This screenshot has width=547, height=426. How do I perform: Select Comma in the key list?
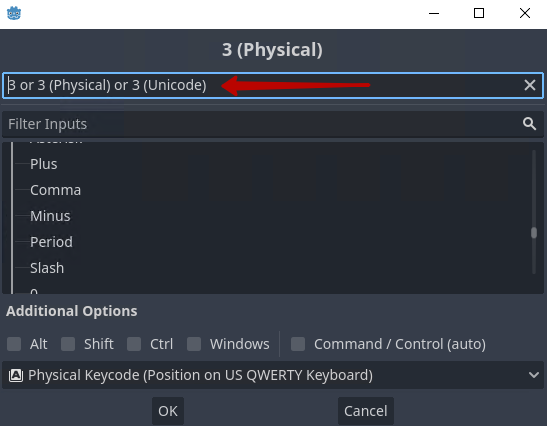click(x=55, y=190)
